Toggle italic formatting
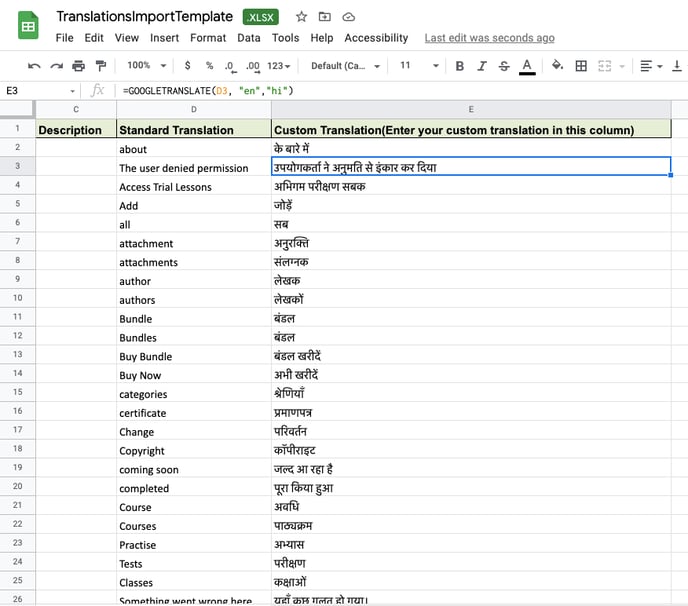 (x=482, y=66)
